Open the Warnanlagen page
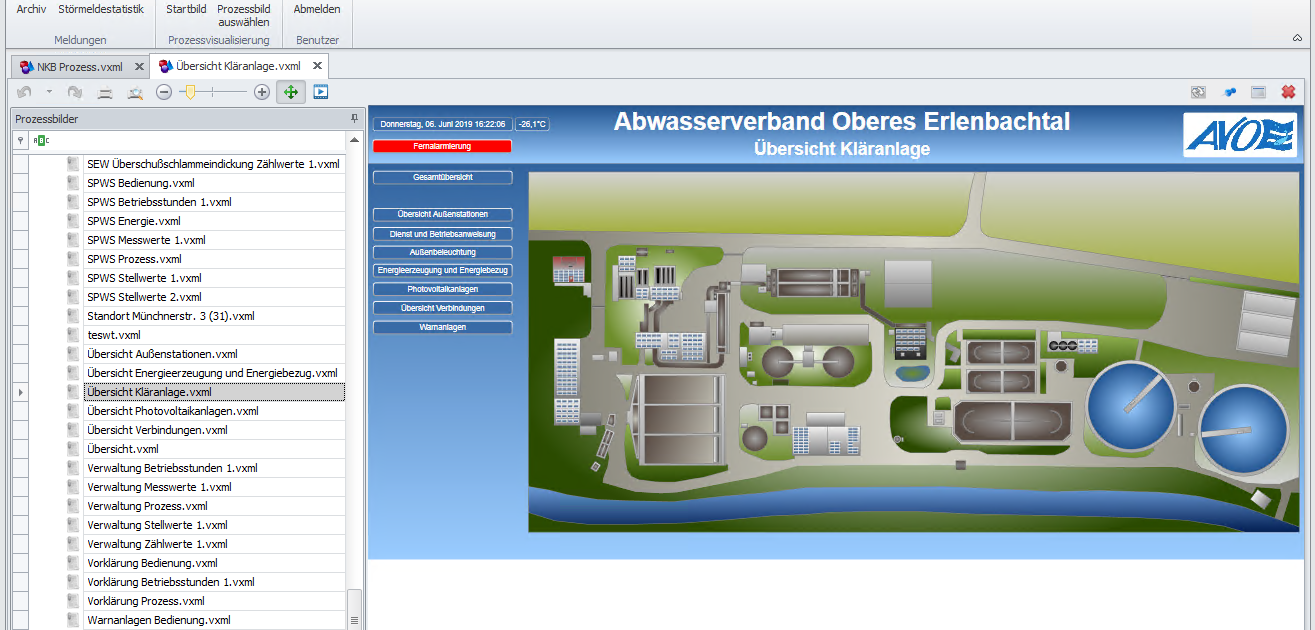Image resolution: width=1315 pixels, height=630 pixels. 442,327
